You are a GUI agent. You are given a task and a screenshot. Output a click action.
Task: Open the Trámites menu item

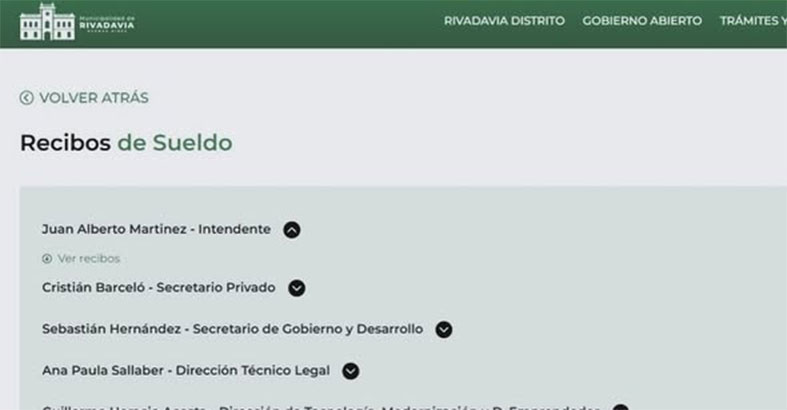pyautogui.click(x=752, y=21)
